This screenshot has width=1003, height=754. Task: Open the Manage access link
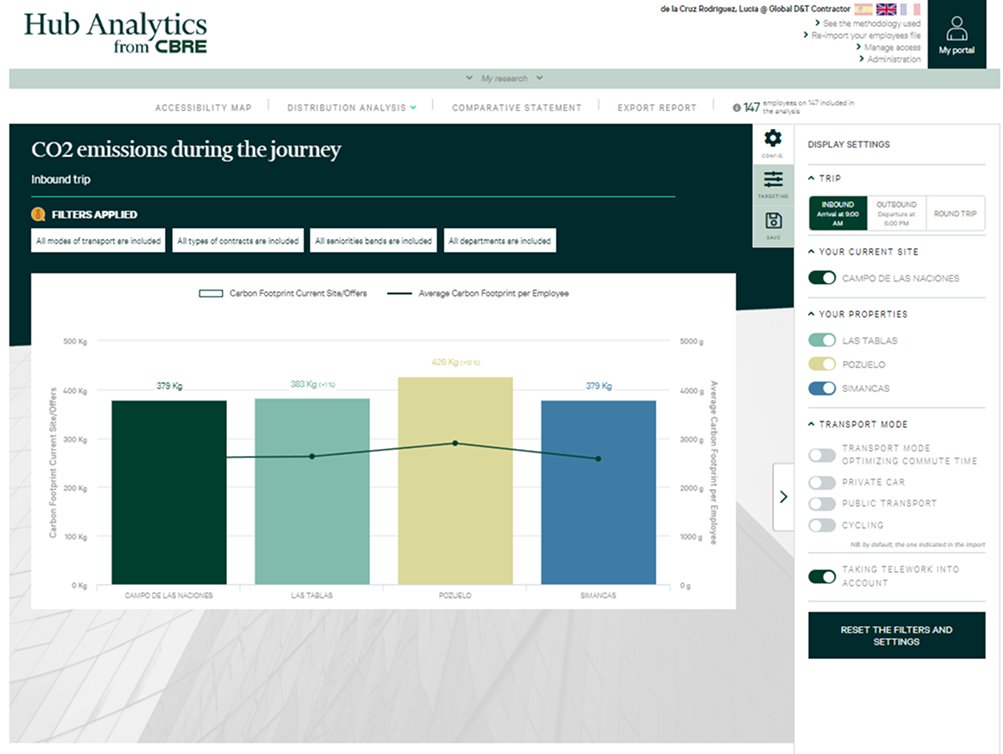892,47
